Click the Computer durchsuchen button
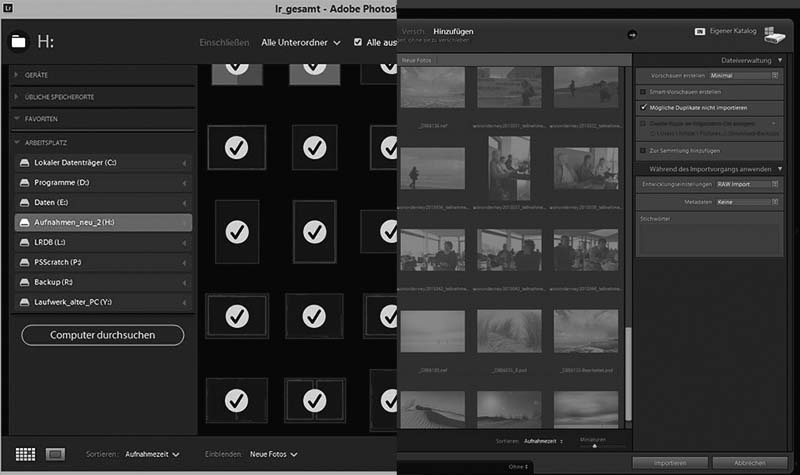Image resolution: width=800 pixels, height=475 pixels. [102, 335]
